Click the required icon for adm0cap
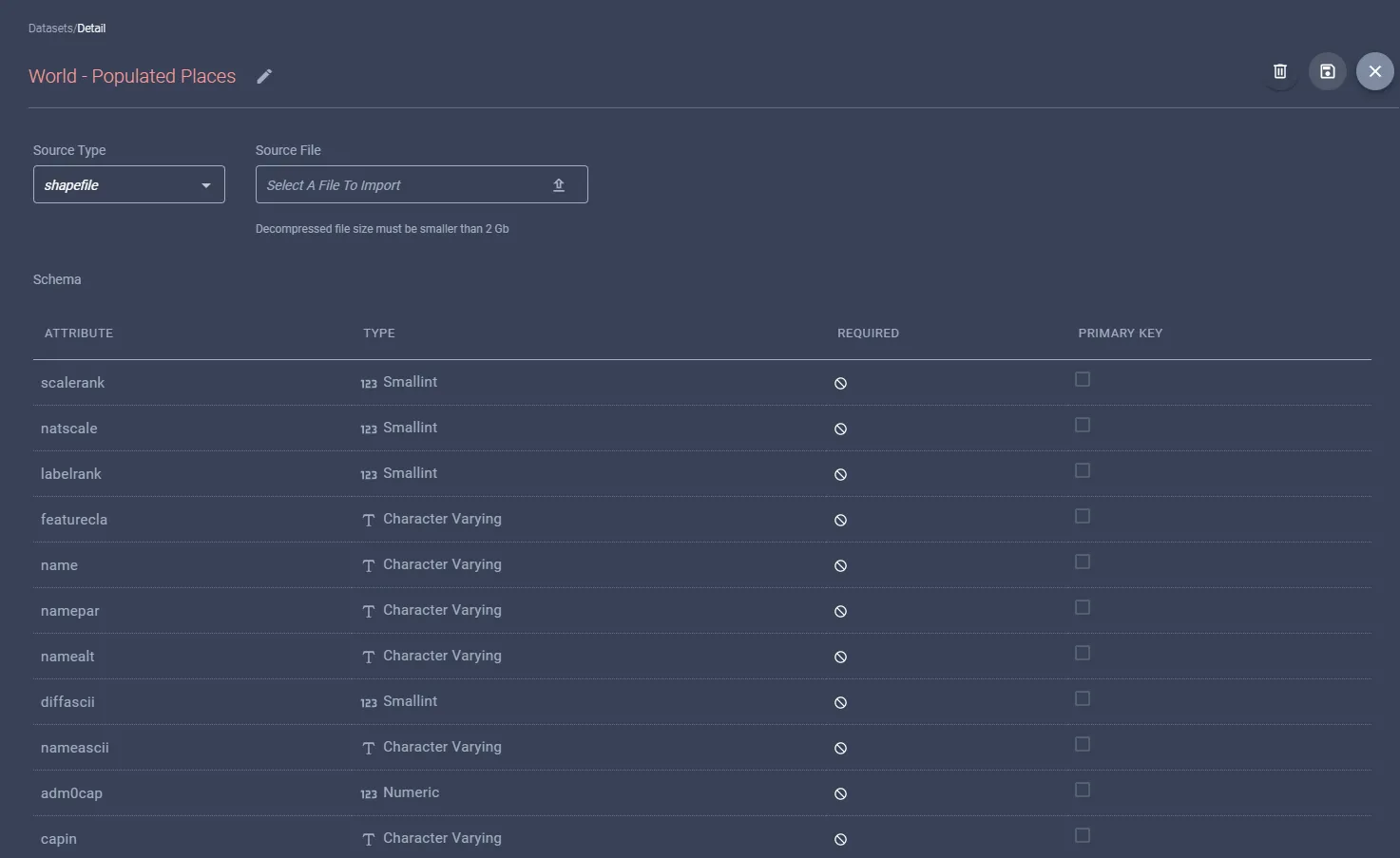Viewport: 1400px width, 858px height. (x=840, y=793)
